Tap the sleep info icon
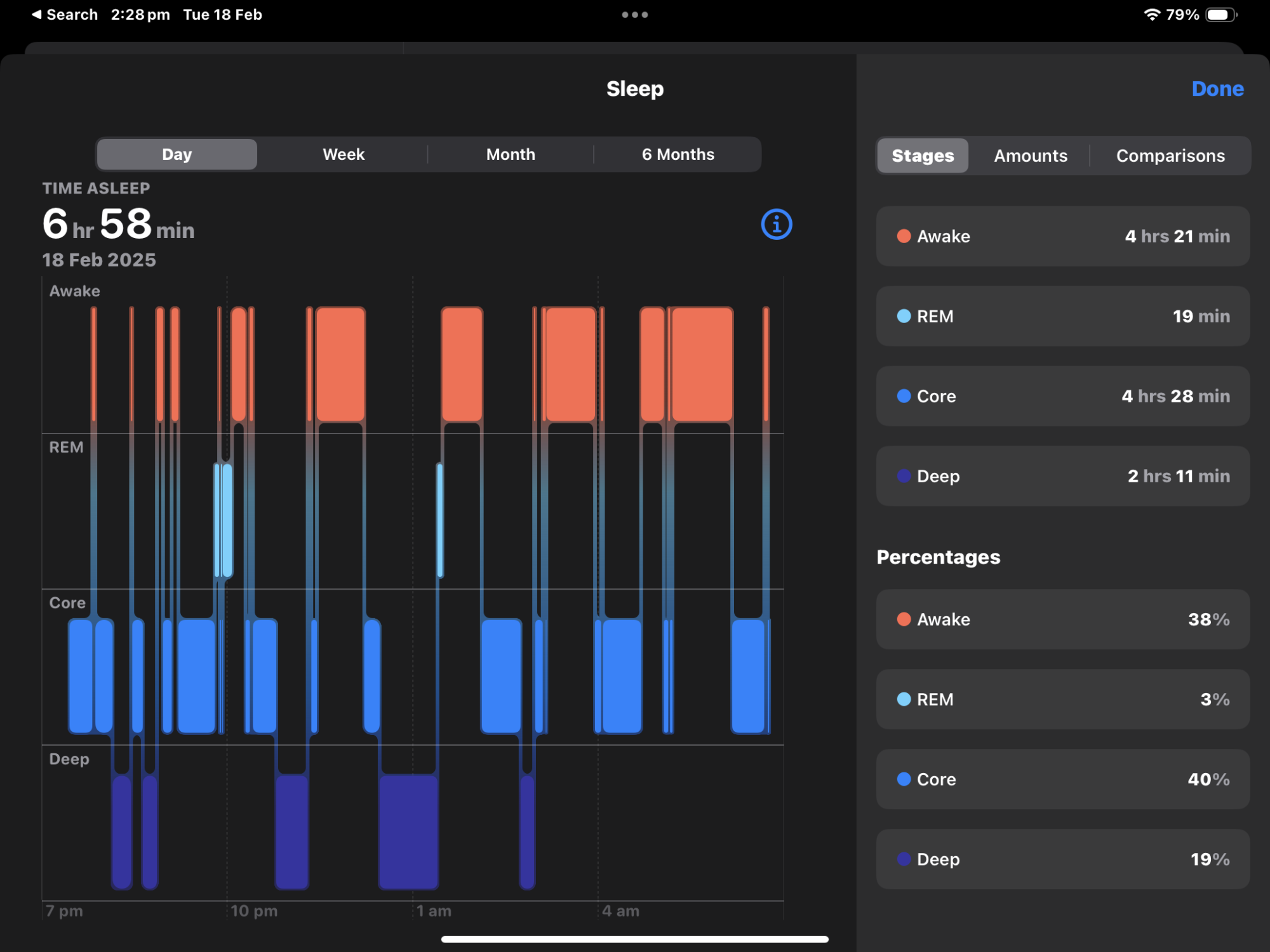This screenshot has height=952, width=1270. tap(776, 224)
